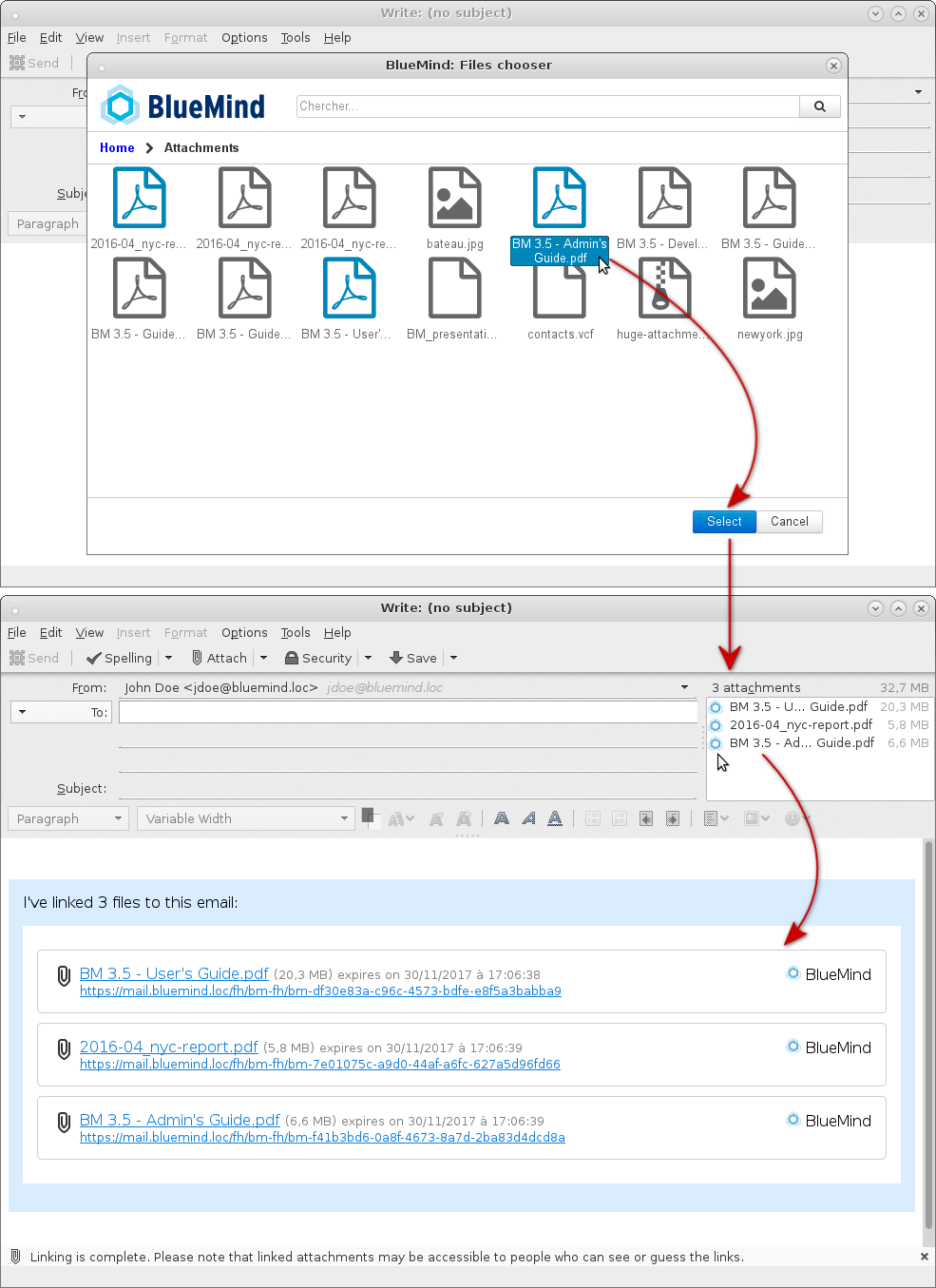Click the numbered list icon
936x1288 pixels.
coord(620,818)
